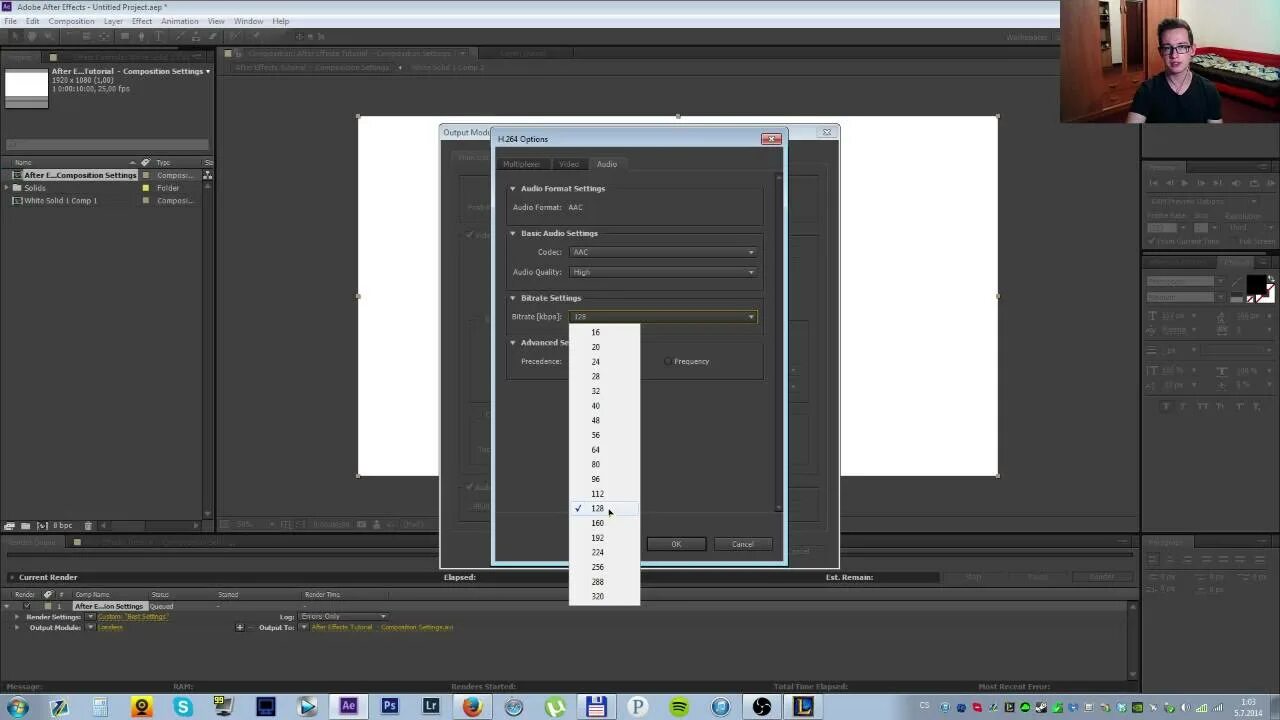Open the Composition menu
The width and height of the screenshot is (1280, 720).
coord(71,21)
